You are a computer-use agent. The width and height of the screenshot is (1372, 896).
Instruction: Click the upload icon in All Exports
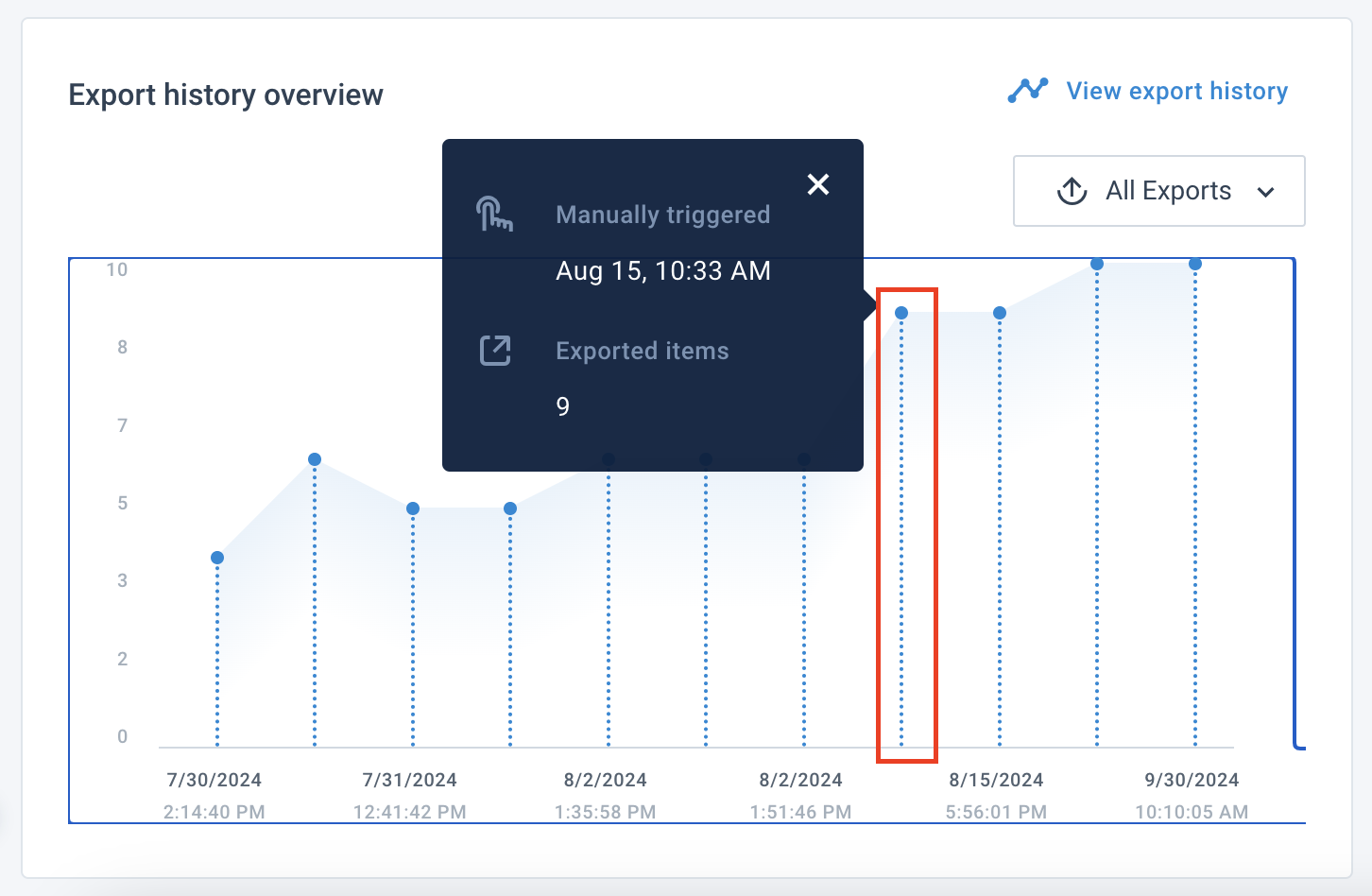coord(1072,191)
